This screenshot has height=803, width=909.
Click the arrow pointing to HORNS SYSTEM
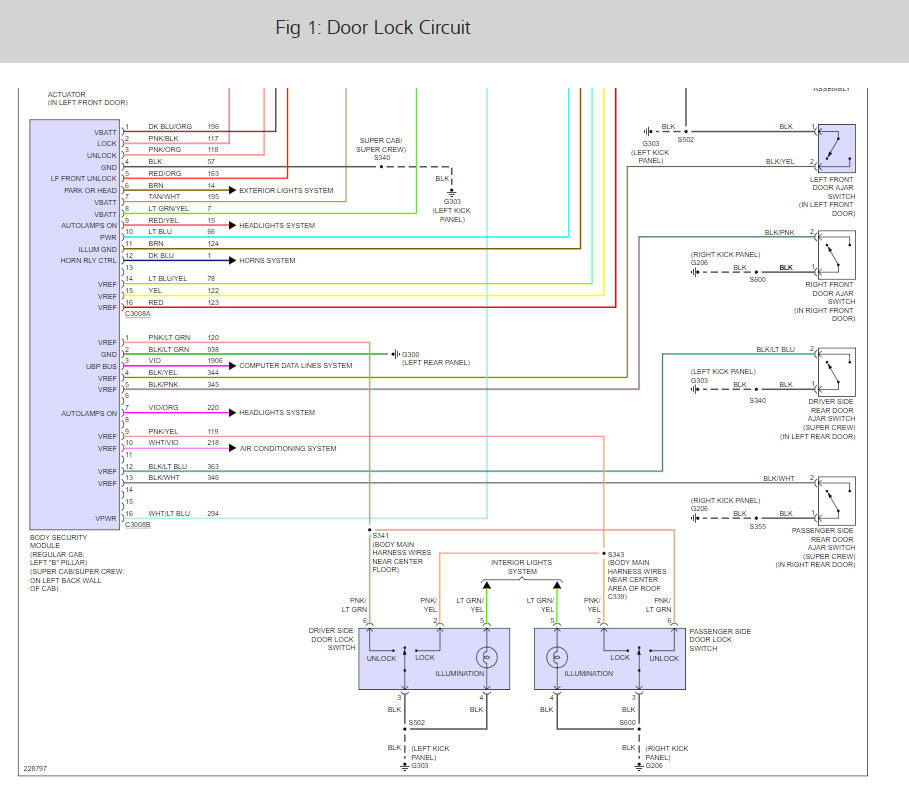coord(232,260)
